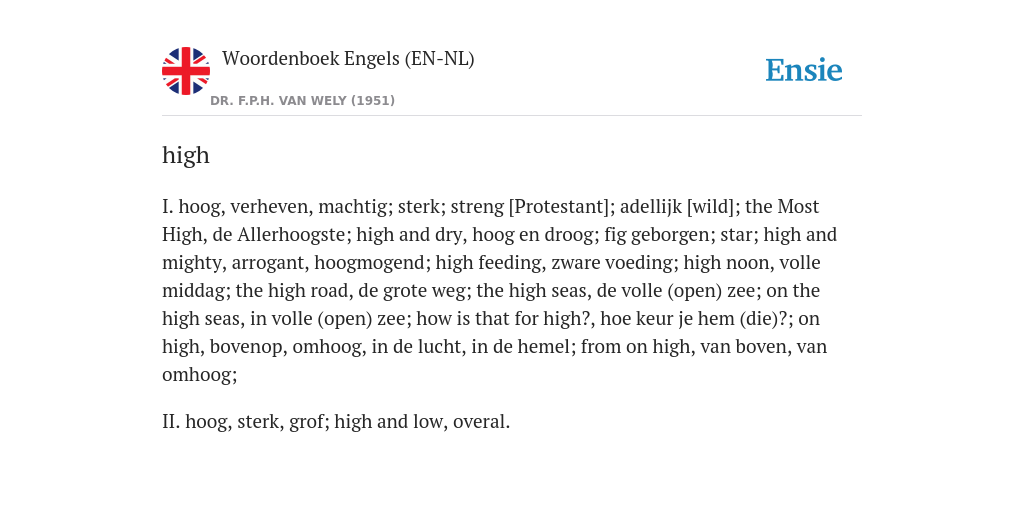Click the "[wild]" bracketed word
This screenshot has width=1024, height=512.
coord(712,207)
